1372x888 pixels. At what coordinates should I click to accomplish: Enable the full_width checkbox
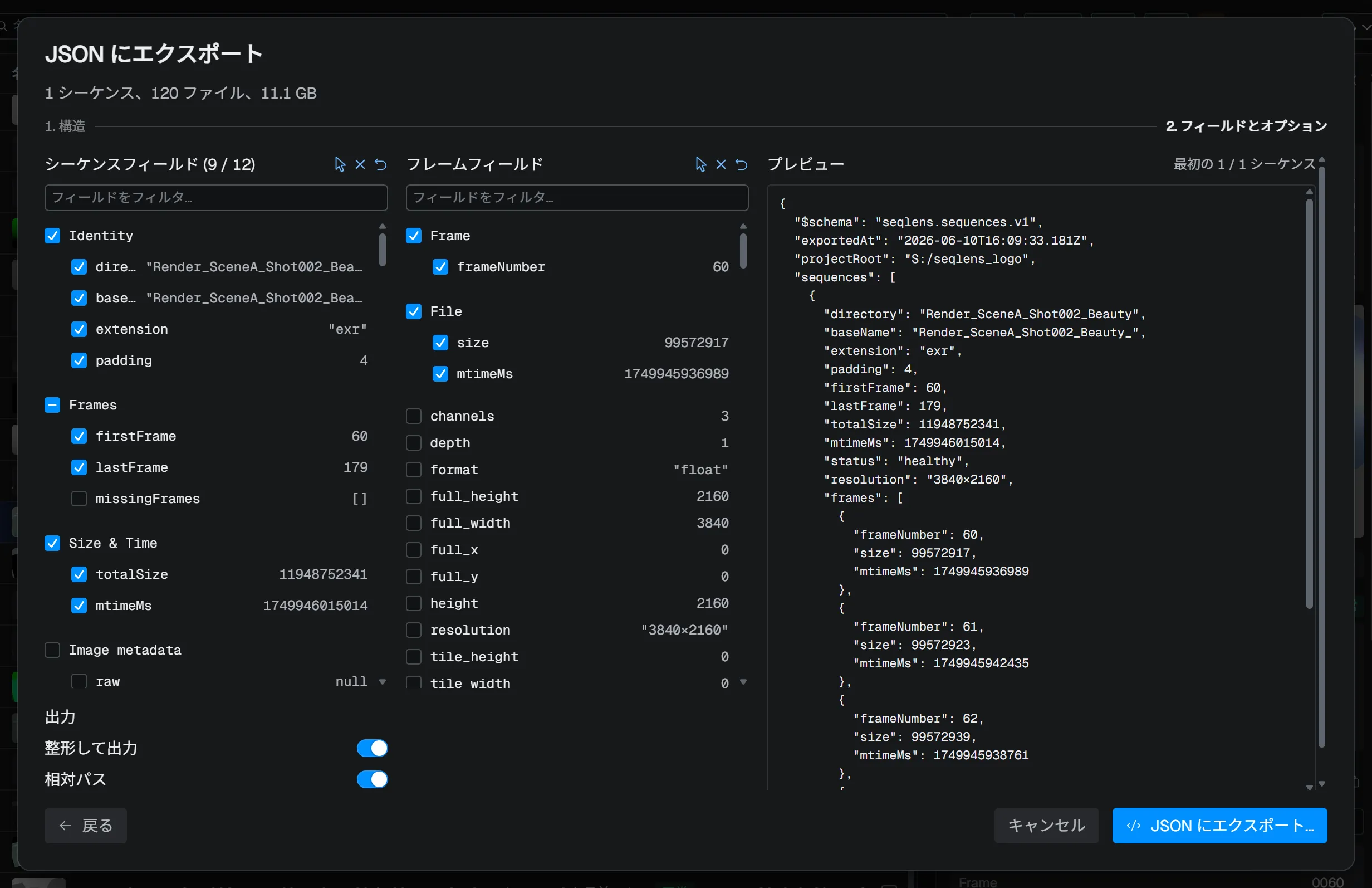pyautogui.click(x=414, y=523)
